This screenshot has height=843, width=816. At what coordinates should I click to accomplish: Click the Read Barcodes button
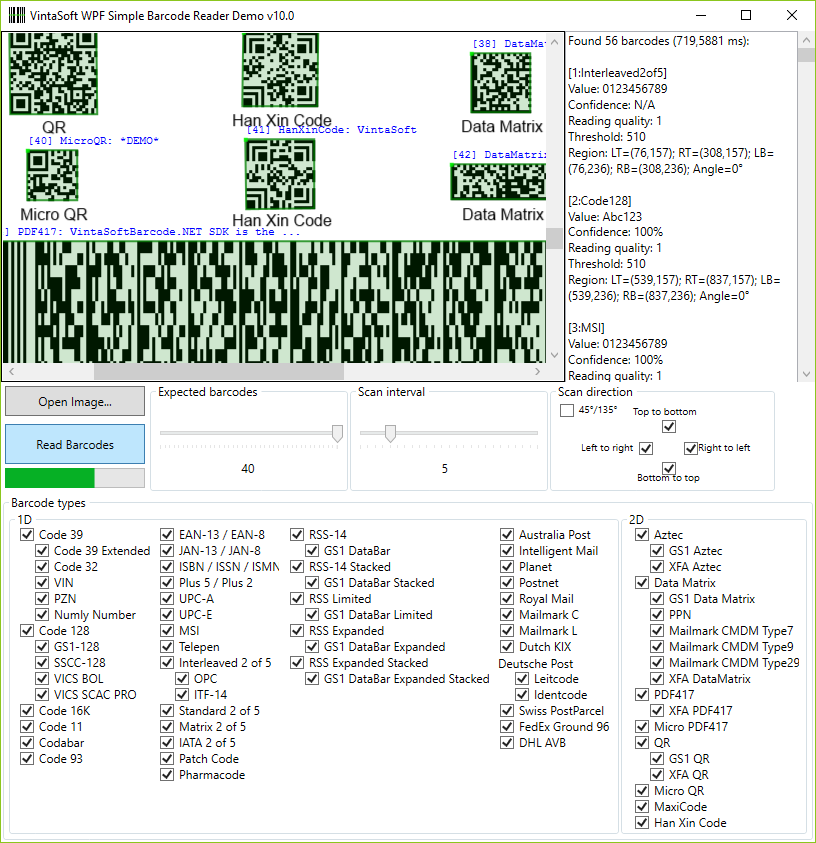coord(75,444)
